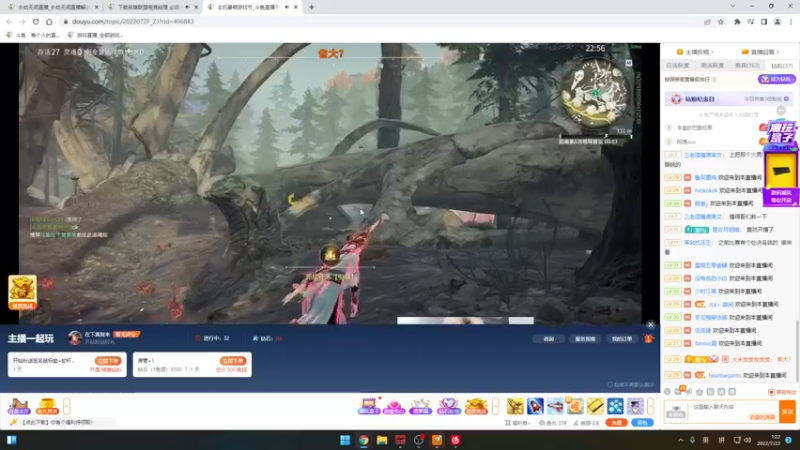Toggle the 屏蔽特效 effects-block checkbox

coord(771,392)
